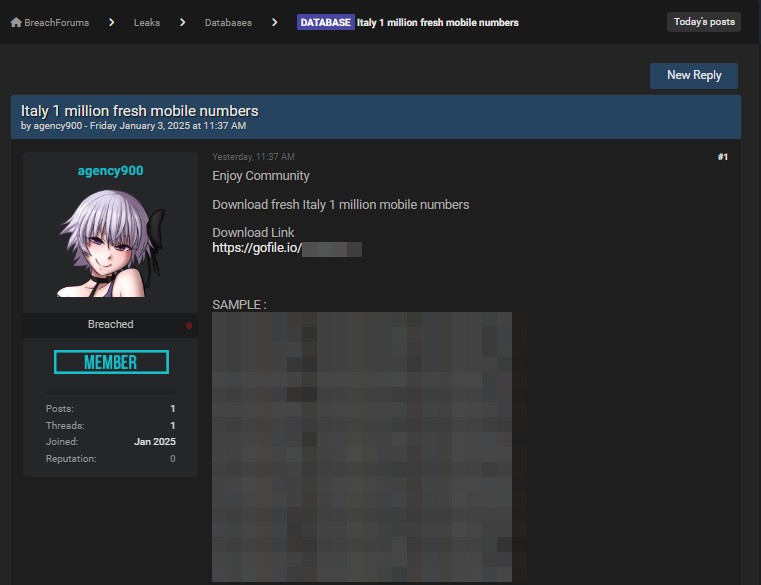Click the chevron arrow after Databases

point(274,22)
